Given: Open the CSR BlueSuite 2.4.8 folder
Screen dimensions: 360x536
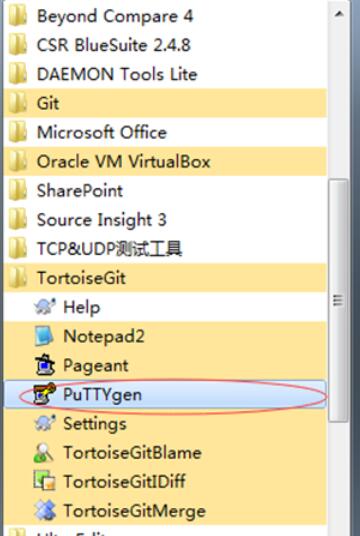Looking at the screenshot, I should click(x=165, y=45).
